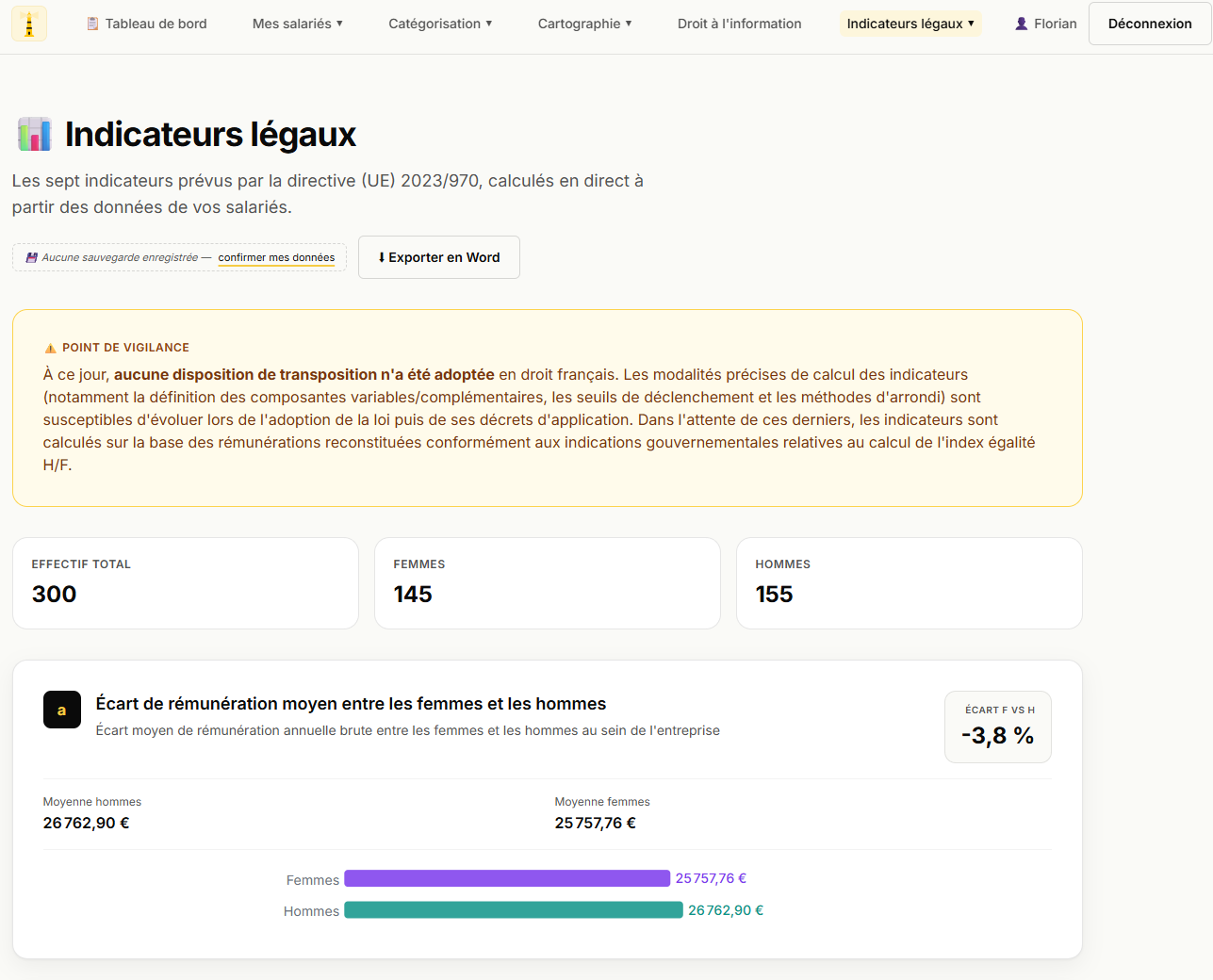This screenshot has height=980, width=1213.
Task: Click the Point de vigilance heading
Action: [125, 348]
